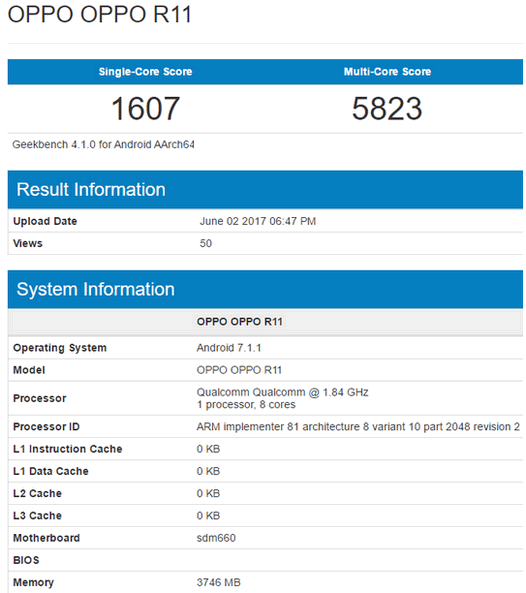Click the Memory row label
The height and width of the screenshot is (593, 526).
click(x=33, y=582)
